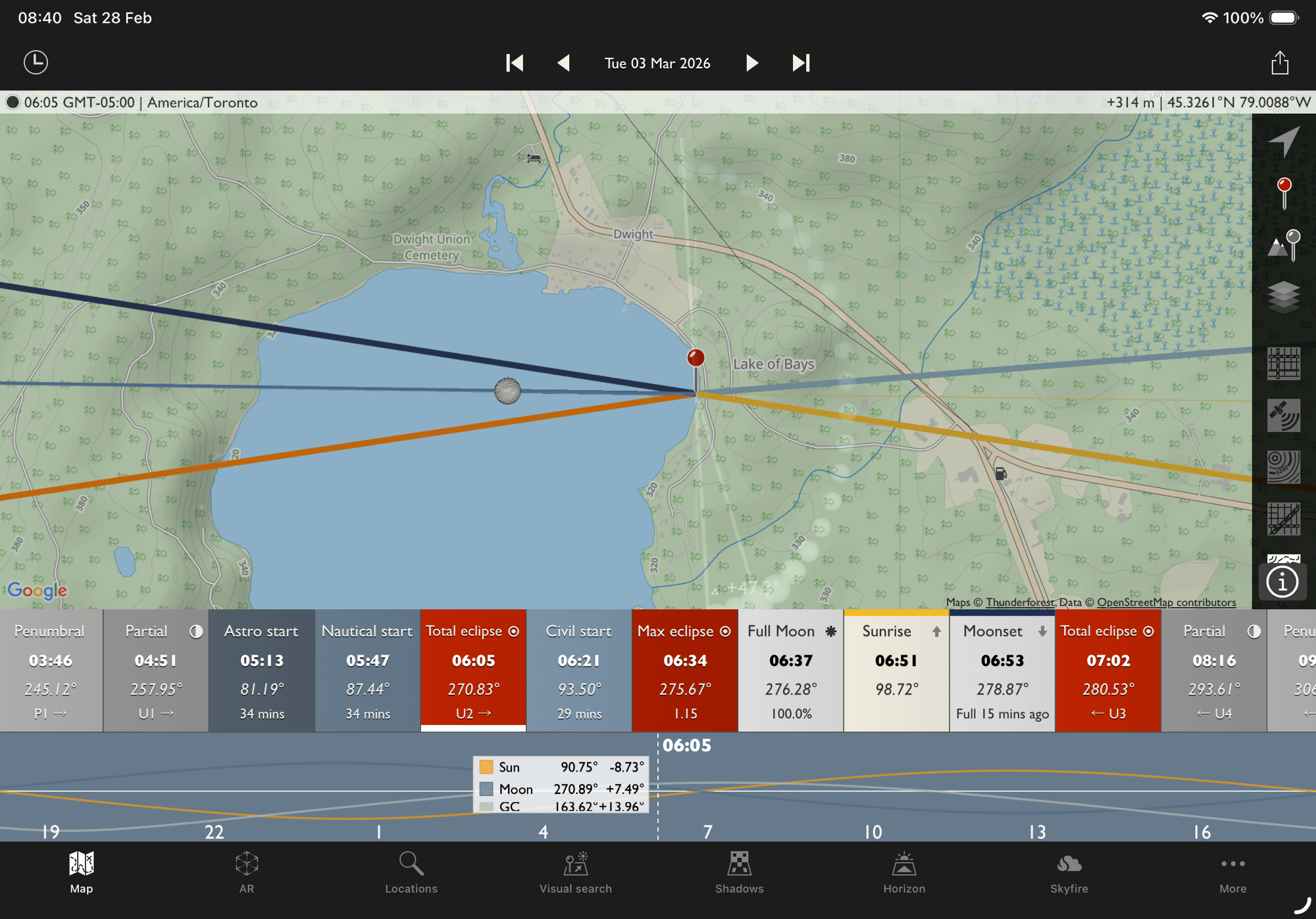
Task: Tap the 06:05 time marker on timeline
Action: point(686,745)
